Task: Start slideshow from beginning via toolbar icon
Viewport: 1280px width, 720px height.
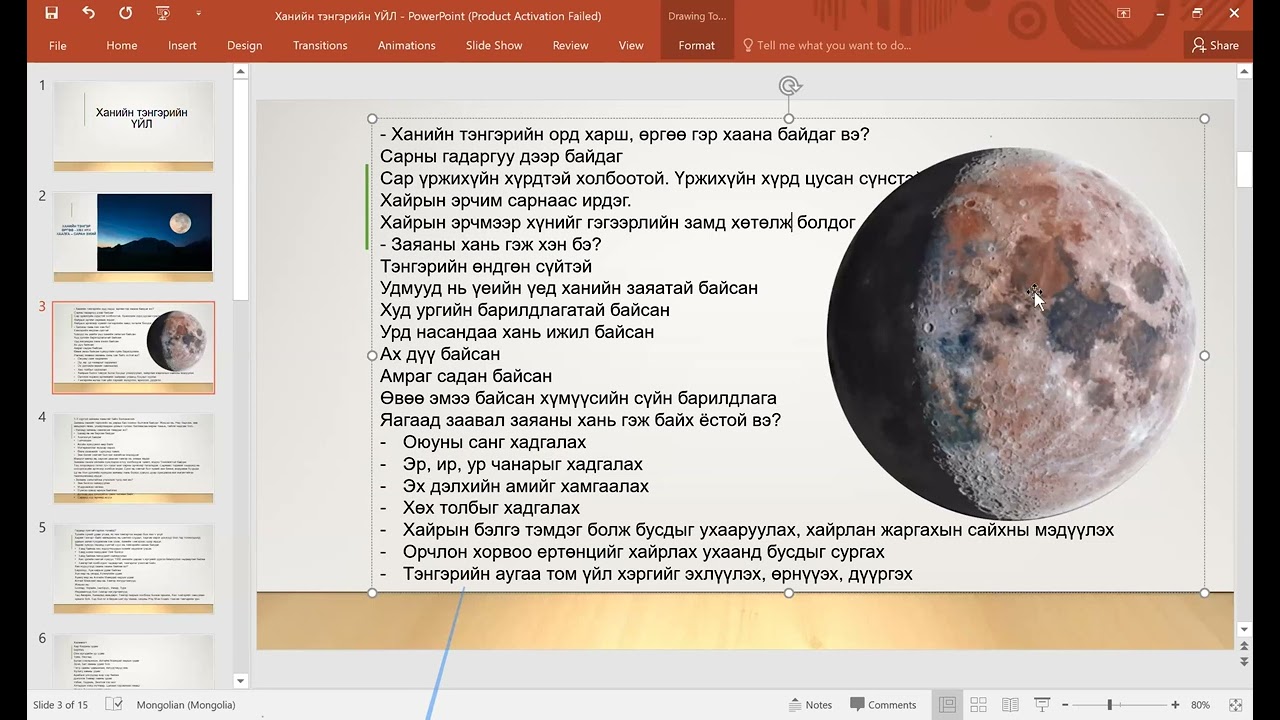Action: pyautogui.click(x=163, y=14)
